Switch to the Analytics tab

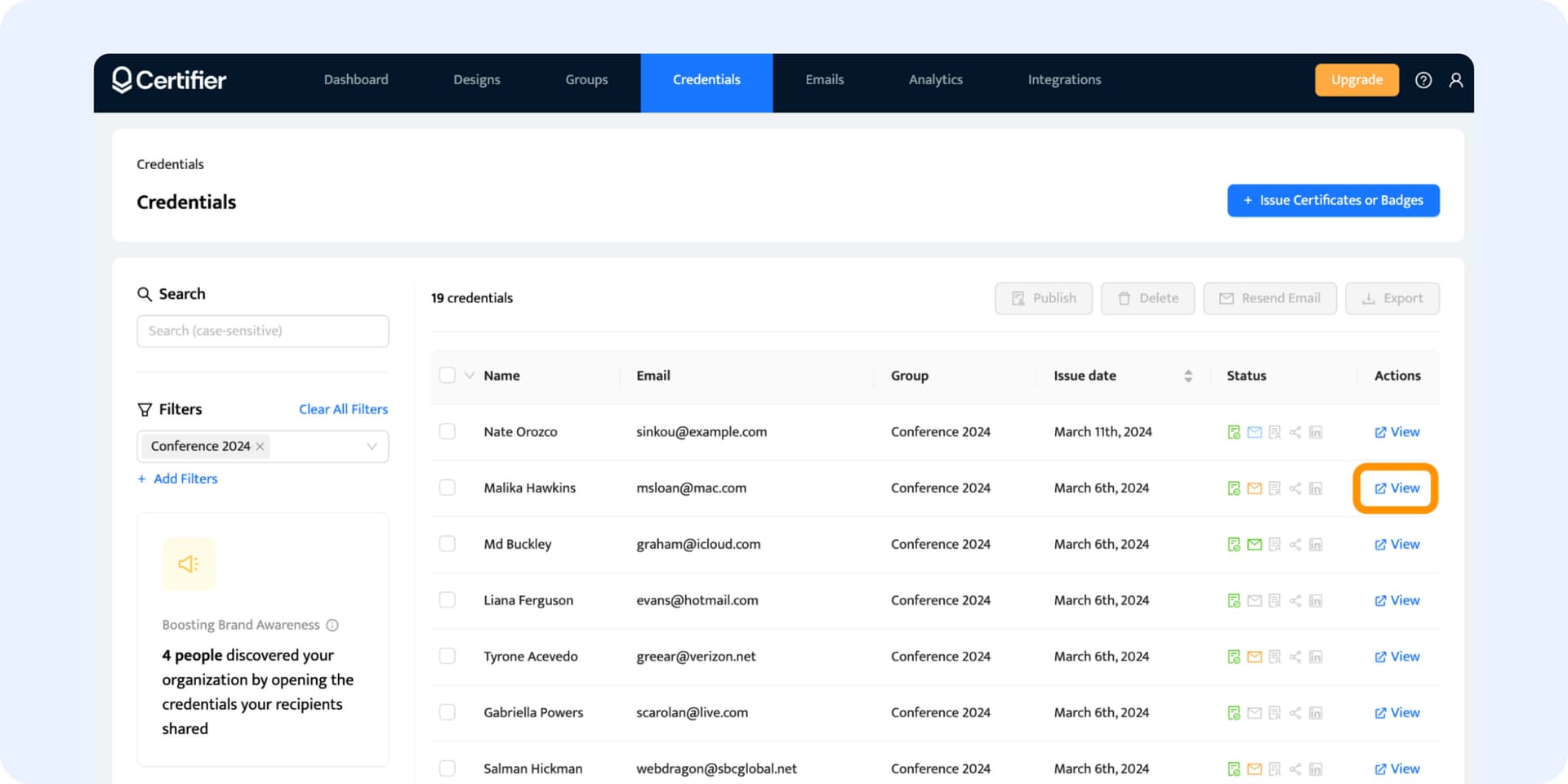[x=935, y=80]
